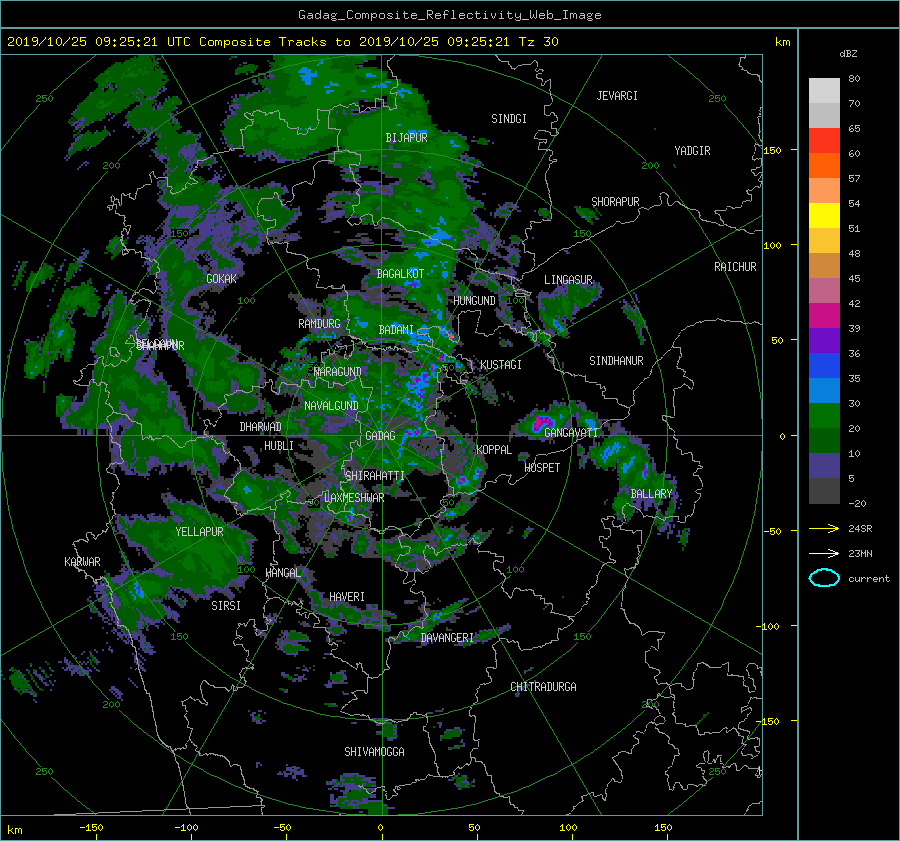Click the right axis '100' kilometer tick

pos(772,245)
